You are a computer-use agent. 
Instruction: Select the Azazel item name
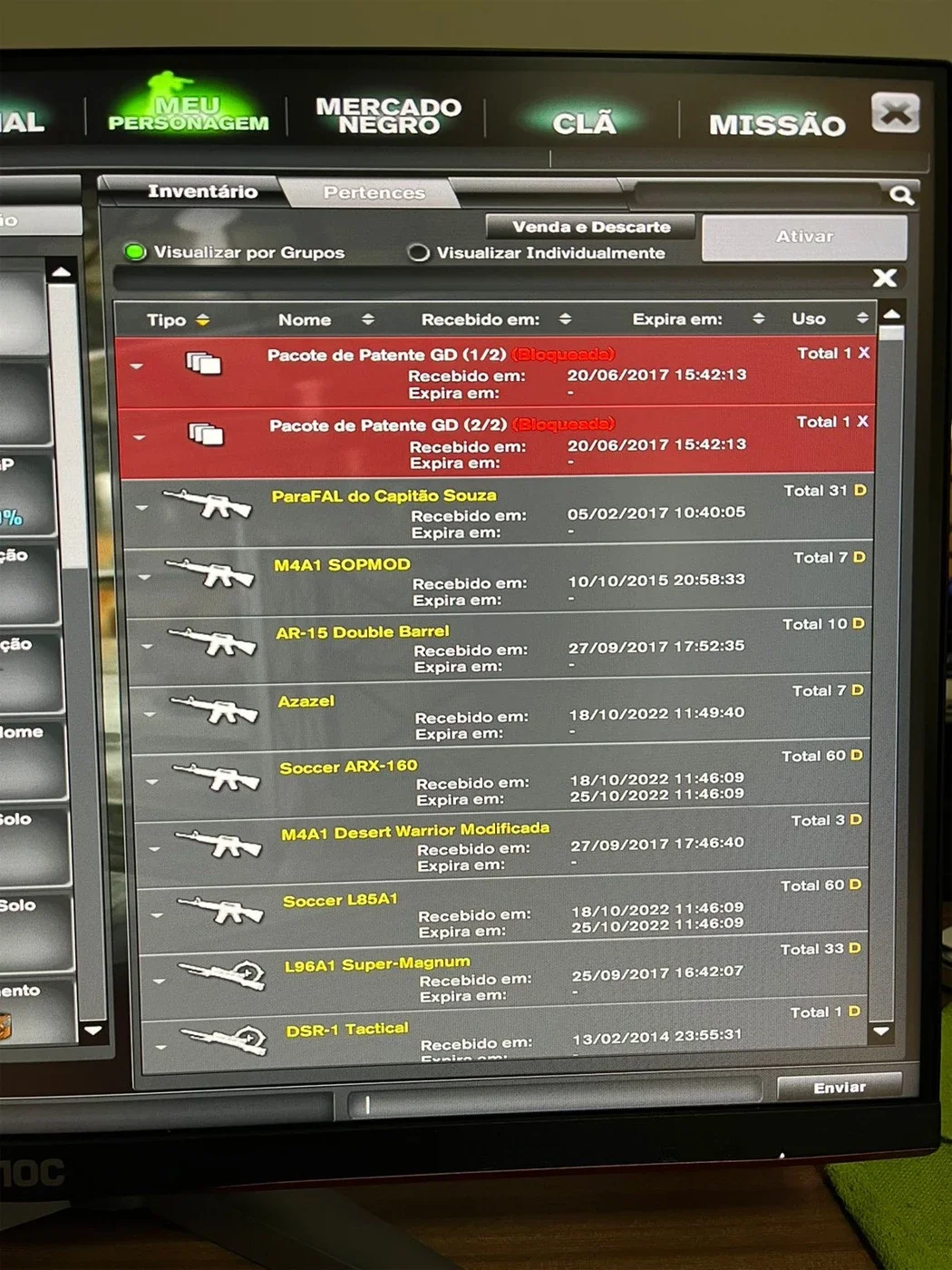pos(306,701)
